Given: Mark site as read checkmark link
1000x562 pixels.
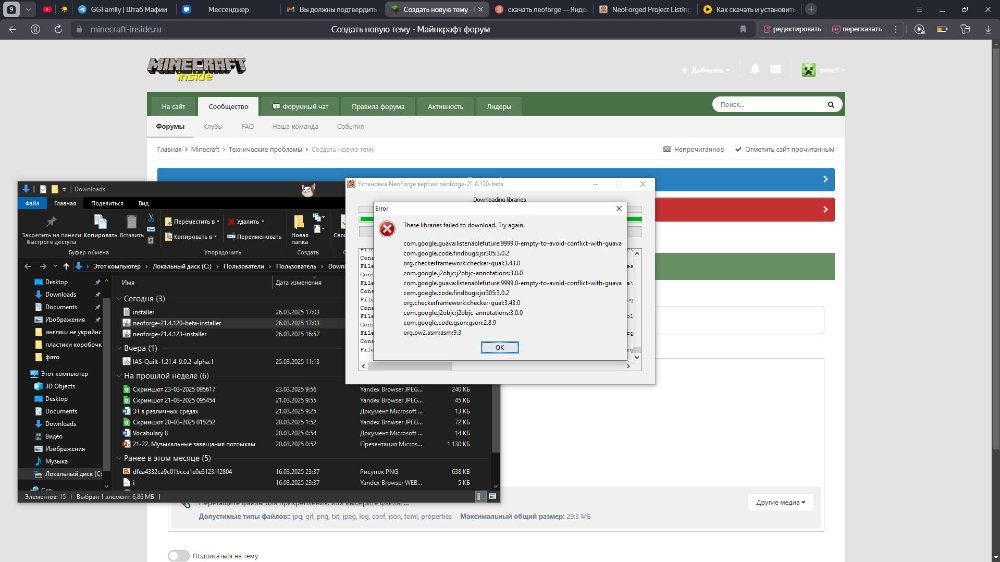Looking at the screenshot, I should point(784,149).
